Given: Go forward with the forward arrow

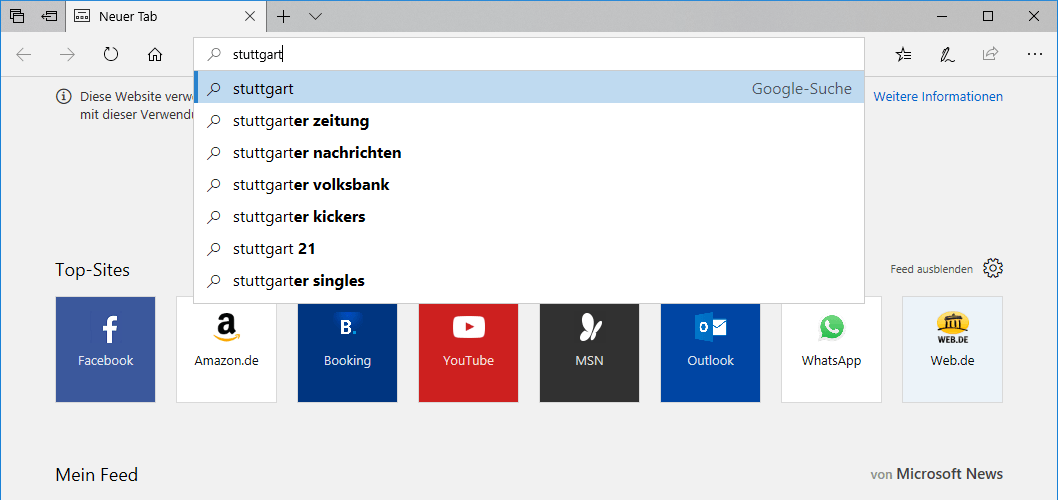Looking at the screenshot, I should pyautogui.click(x=67, y=55).
